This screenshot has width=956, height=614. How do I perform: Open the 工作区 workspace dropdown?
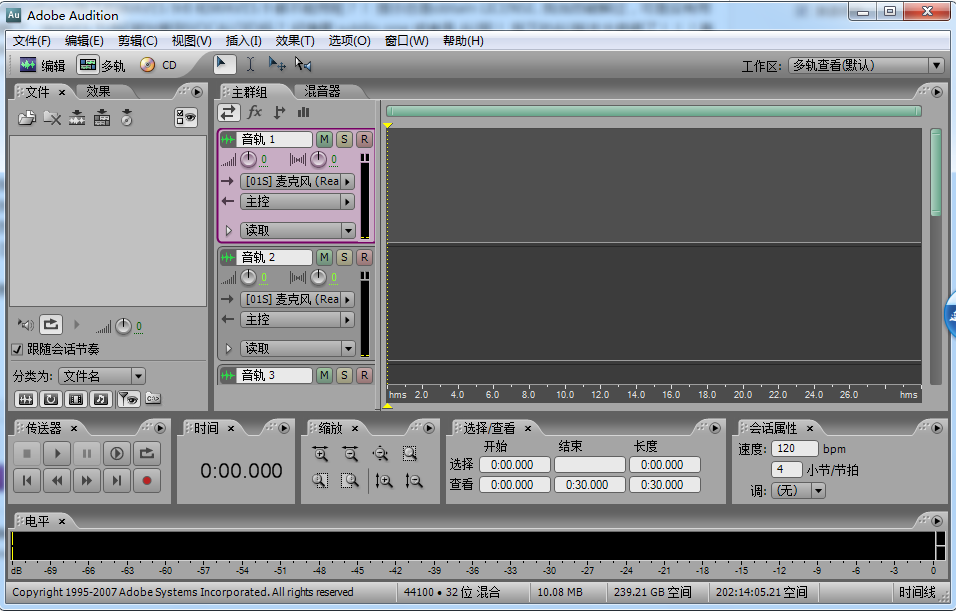click(x=866, y=65)
